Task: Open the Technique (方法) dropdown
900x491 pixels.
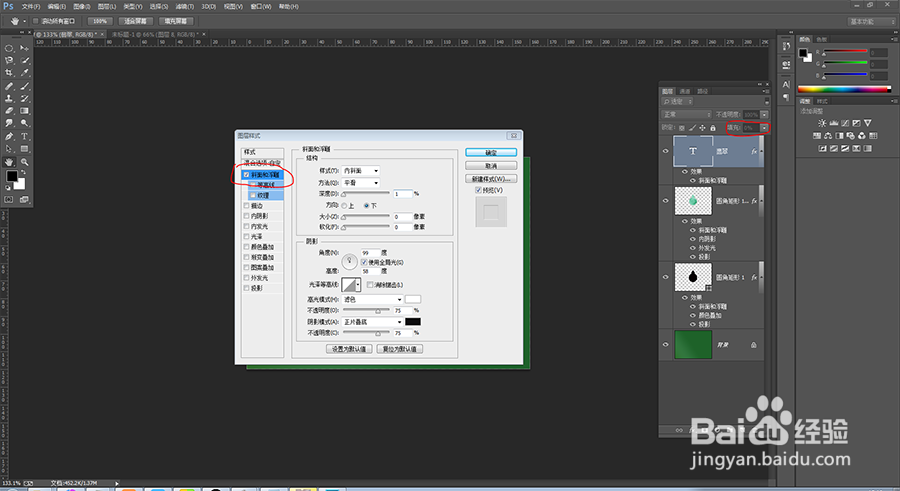Action: (x=360, y=183)
